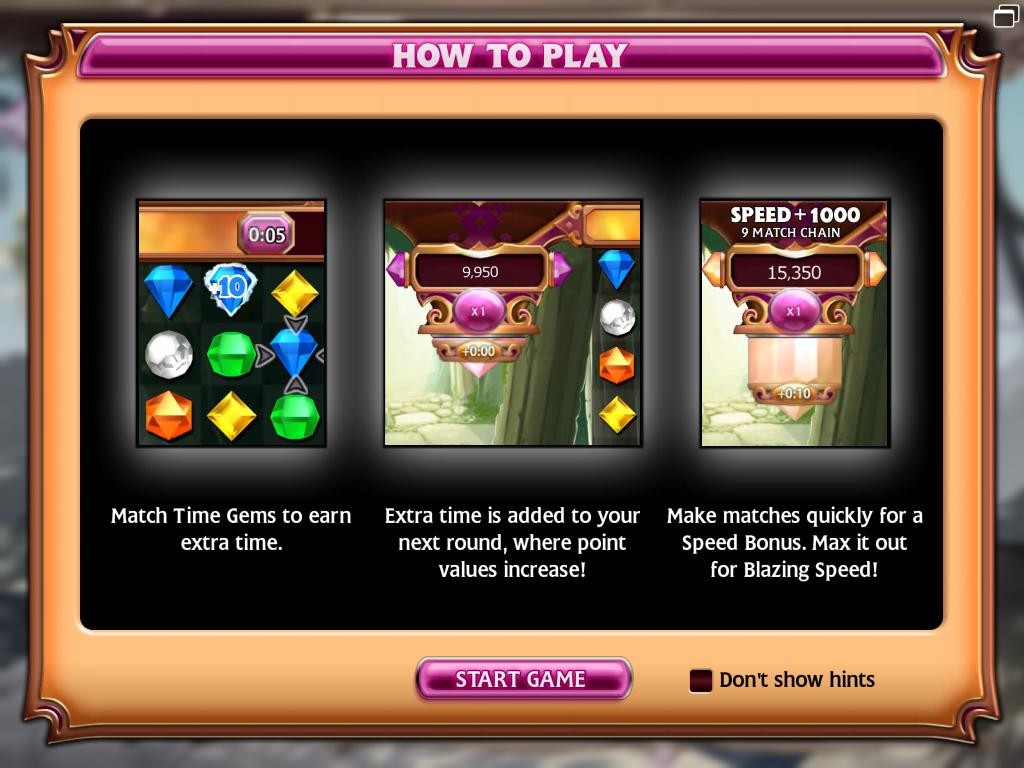The image size is (1024, 768).
Task: Click the Extra time is added hint text
Action: (x=512, y=542)
